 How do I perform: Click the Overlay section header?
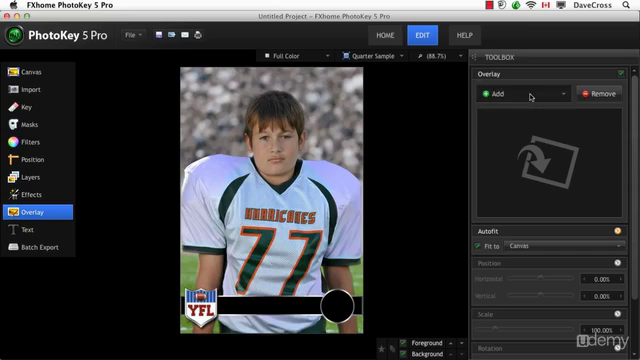point(549,74)
